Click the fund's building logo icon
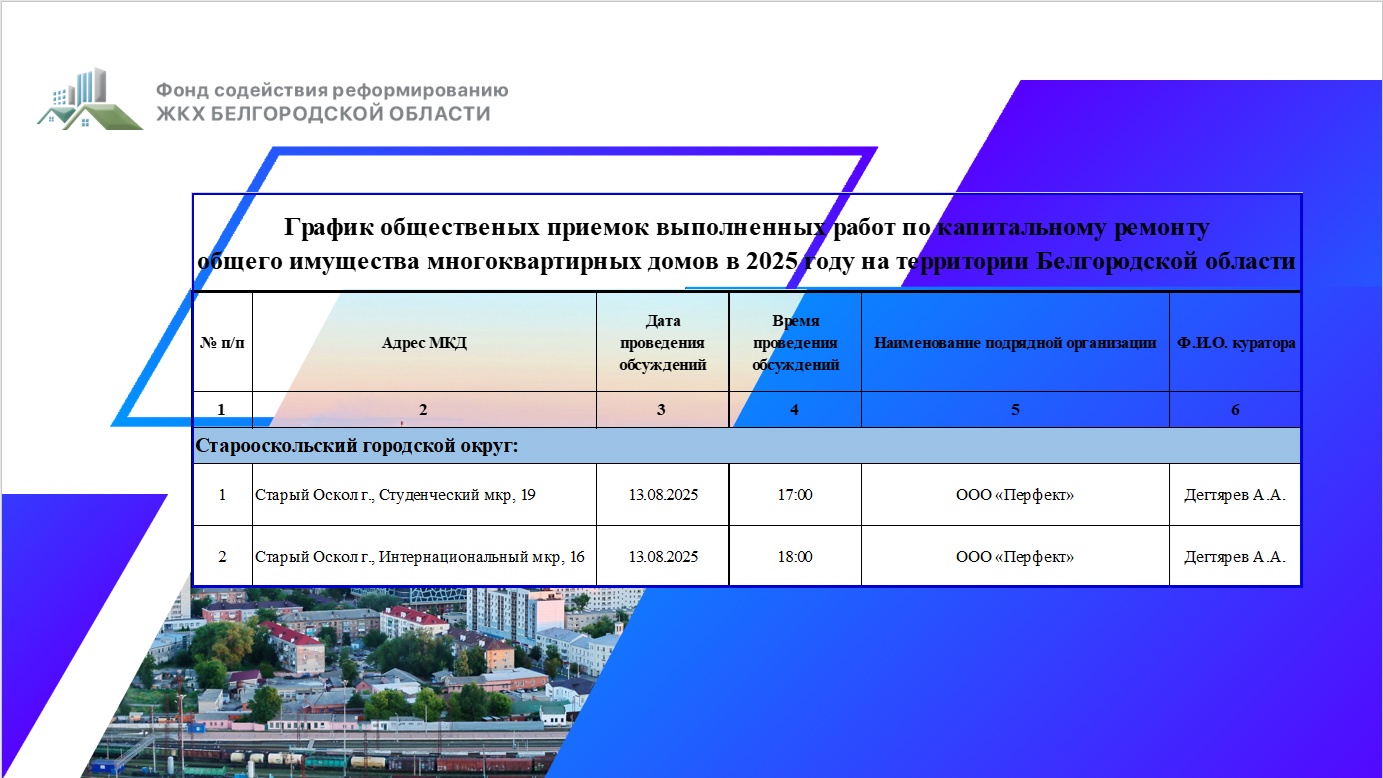1383x778 pixels. [90, 99]
